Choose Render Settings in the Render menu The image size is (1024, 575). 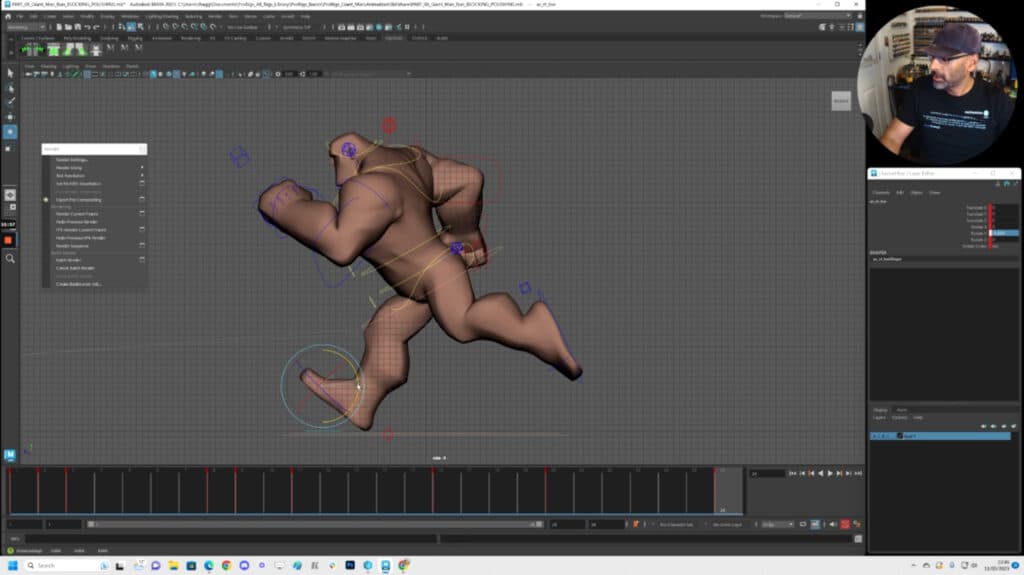tap(72, 160)
